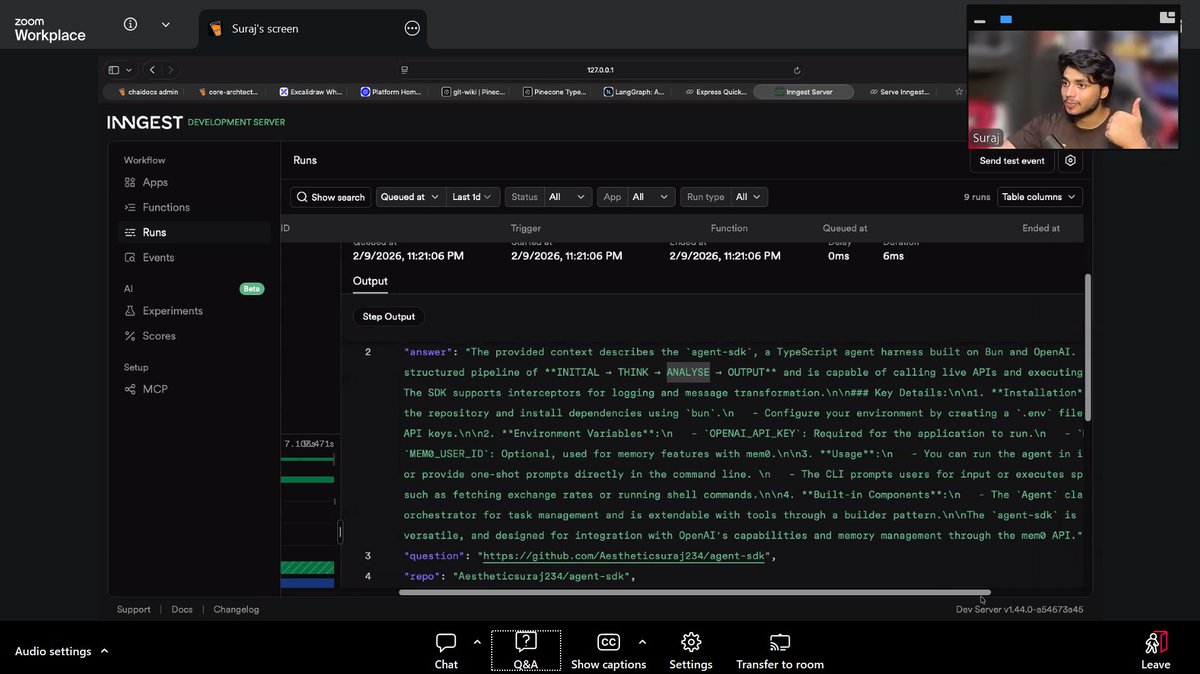Click the vertical scrollbar of the runs panel
The width and height of the screenshot is (1200, 674).
pyautogui.click(x=1088, y=347)
